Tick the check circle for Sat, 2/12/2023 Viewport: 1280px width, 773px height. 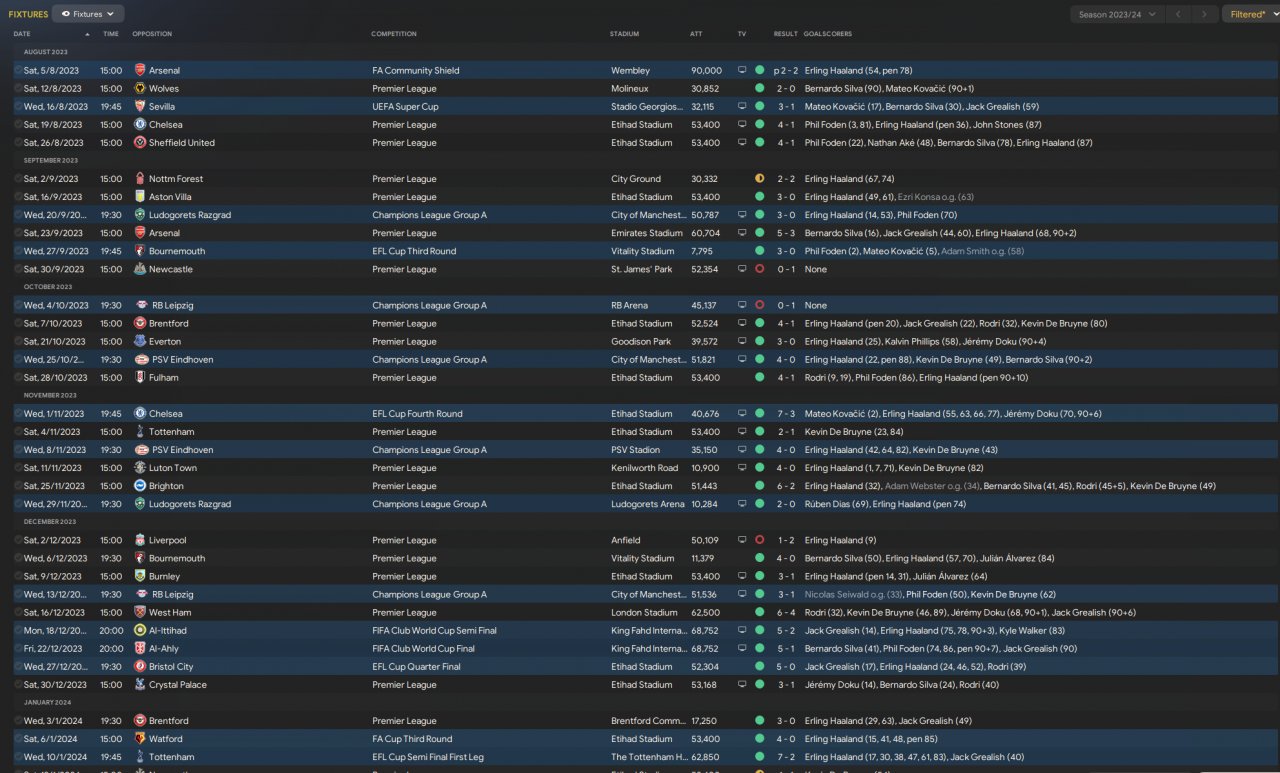click(18, 541)
